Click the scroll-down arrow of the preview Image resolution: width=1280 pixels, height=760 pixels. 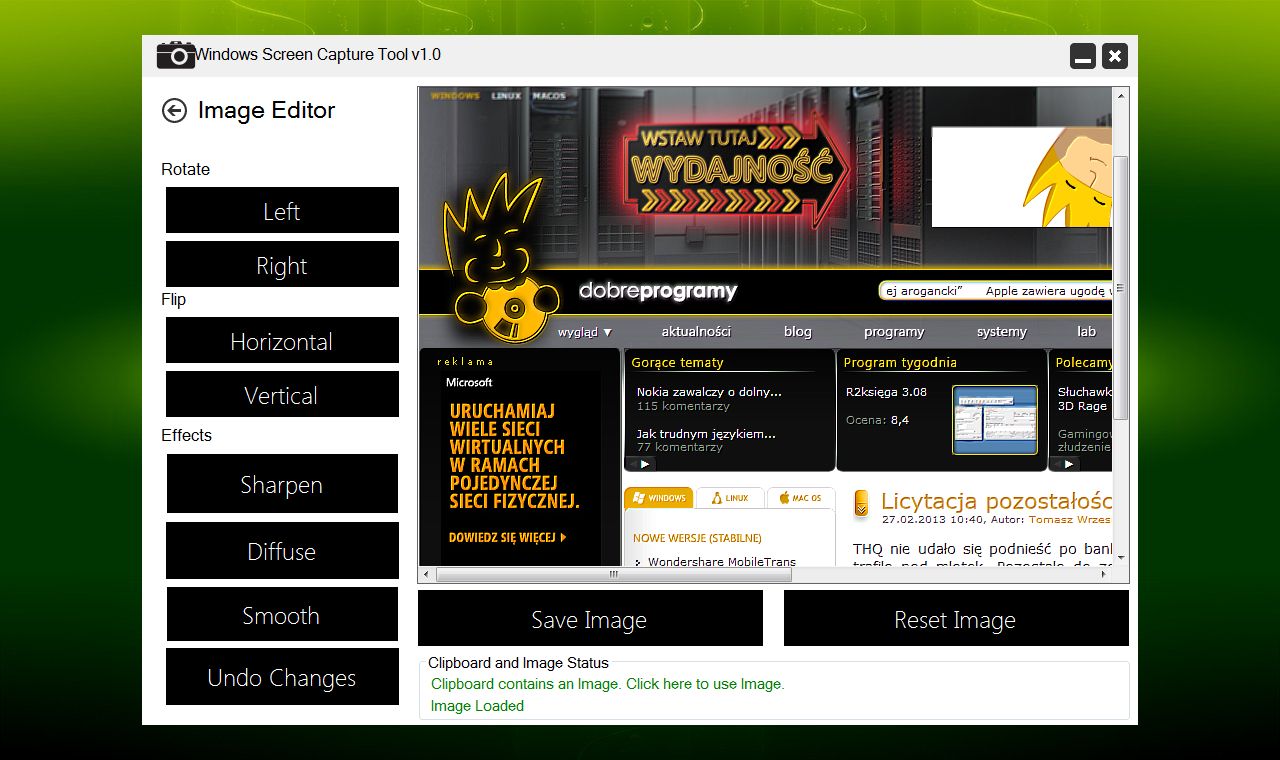click(x=1121, y=557)
